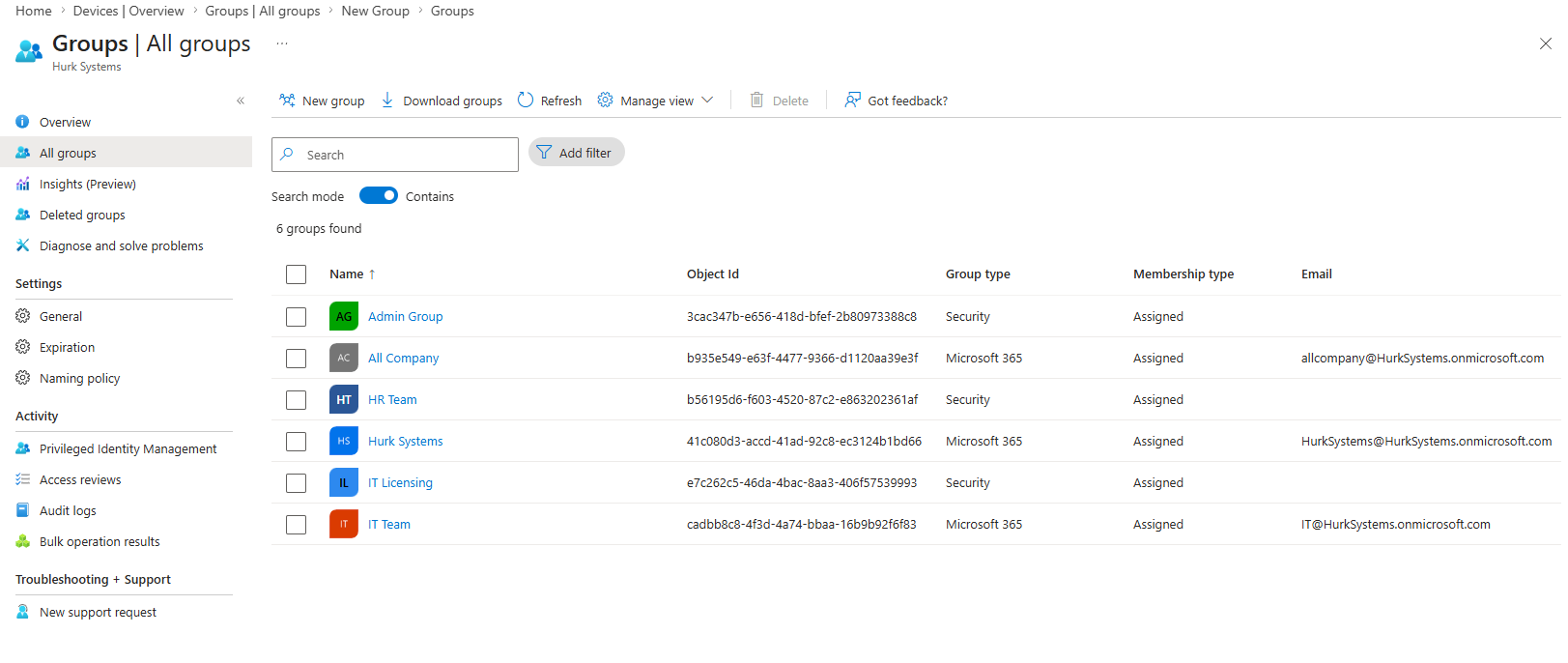
Task: Click the Privileged Identity Management icon
Action: click(x=22, y=448)
